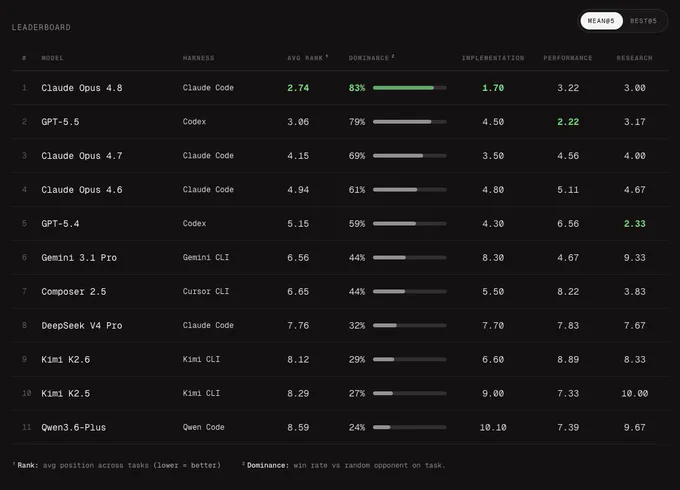Viewport: 680px width, 490px height.
Task: Click the green 2.22 performance score
Action: [x=568, y=122]
